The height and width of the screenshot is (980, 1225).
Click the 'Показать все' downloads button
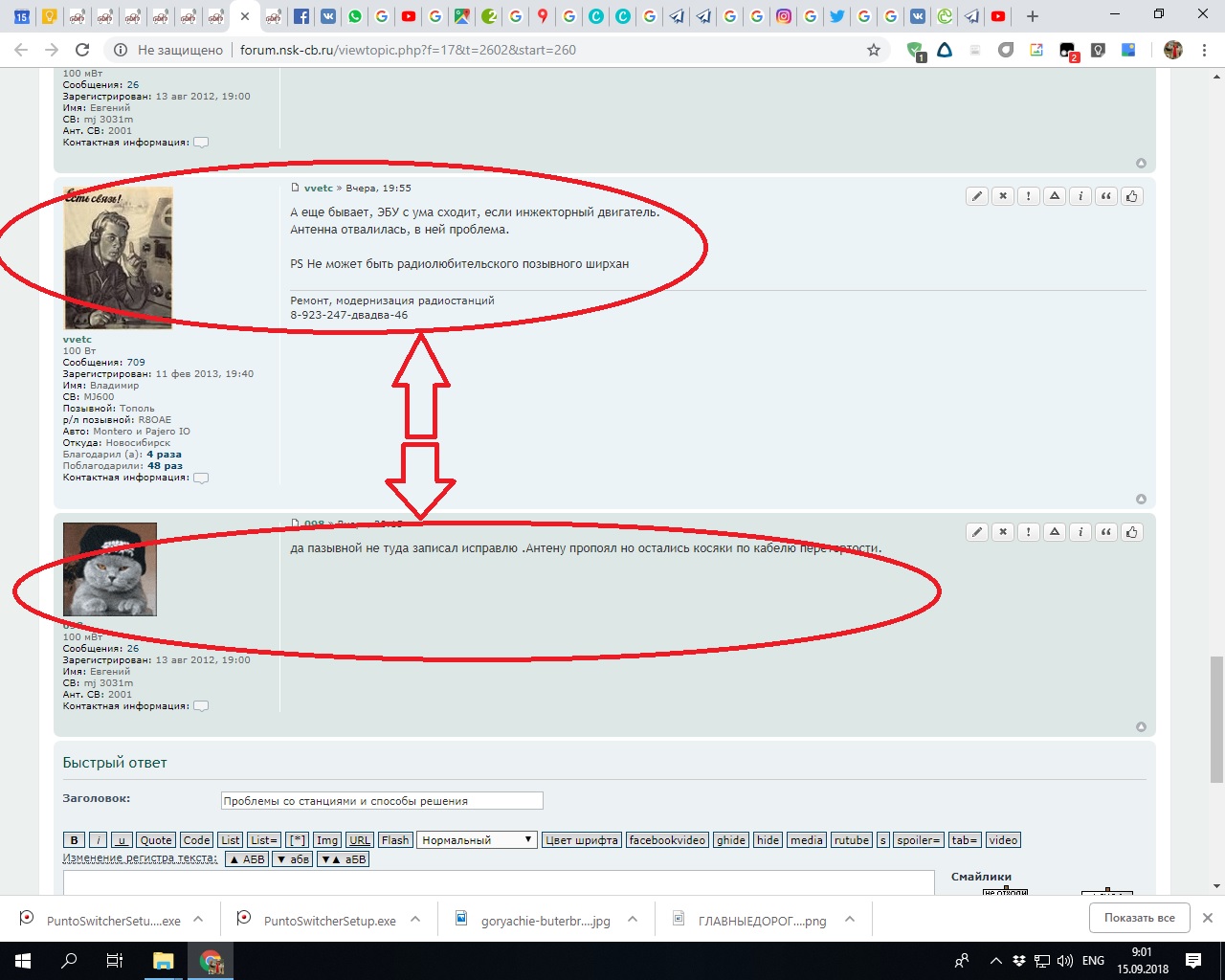click(x=1139, y=918)
